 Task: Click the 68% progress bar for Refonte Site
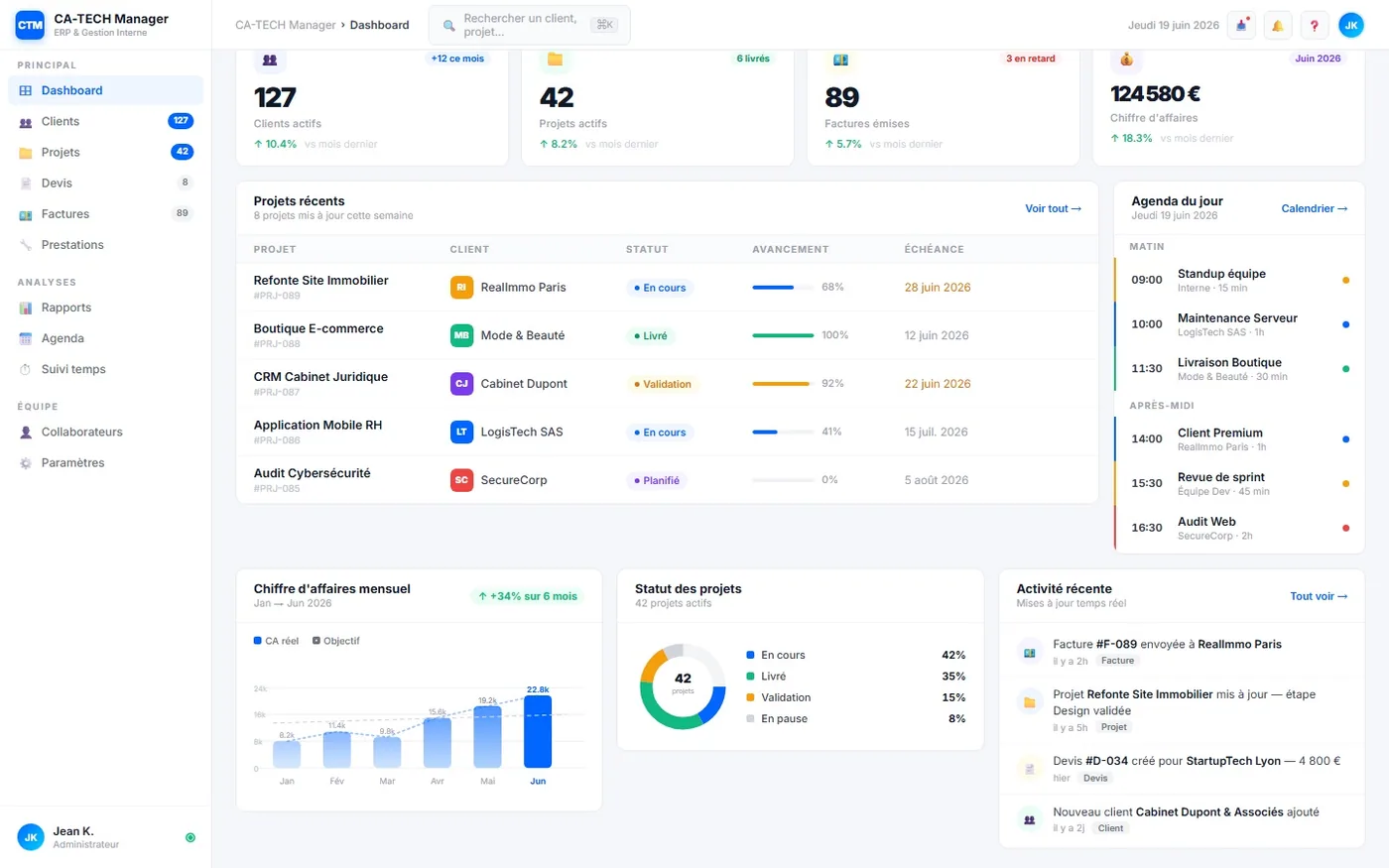pos(783,288)
